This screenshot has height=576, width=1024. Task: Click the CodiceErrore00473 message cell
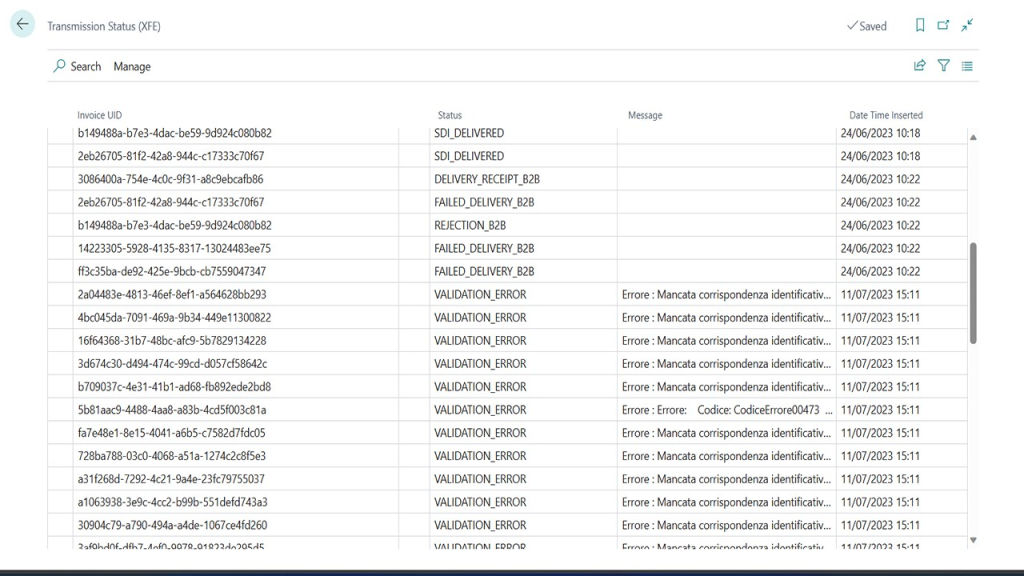click(726, 410)
